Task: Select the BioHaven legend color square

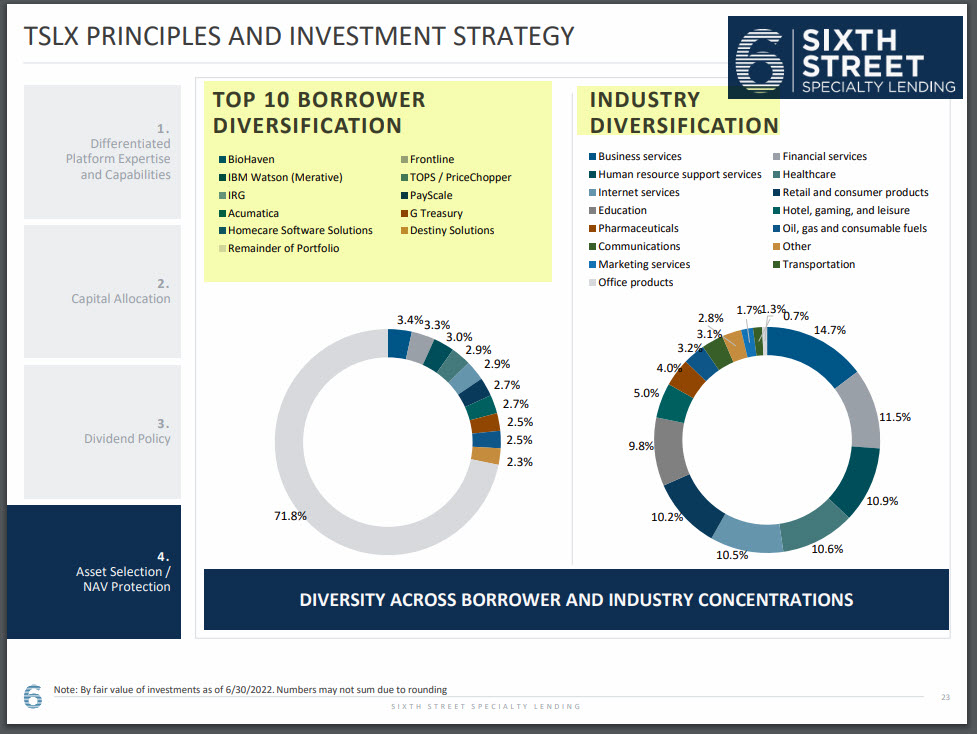Action: pos(222,160)
